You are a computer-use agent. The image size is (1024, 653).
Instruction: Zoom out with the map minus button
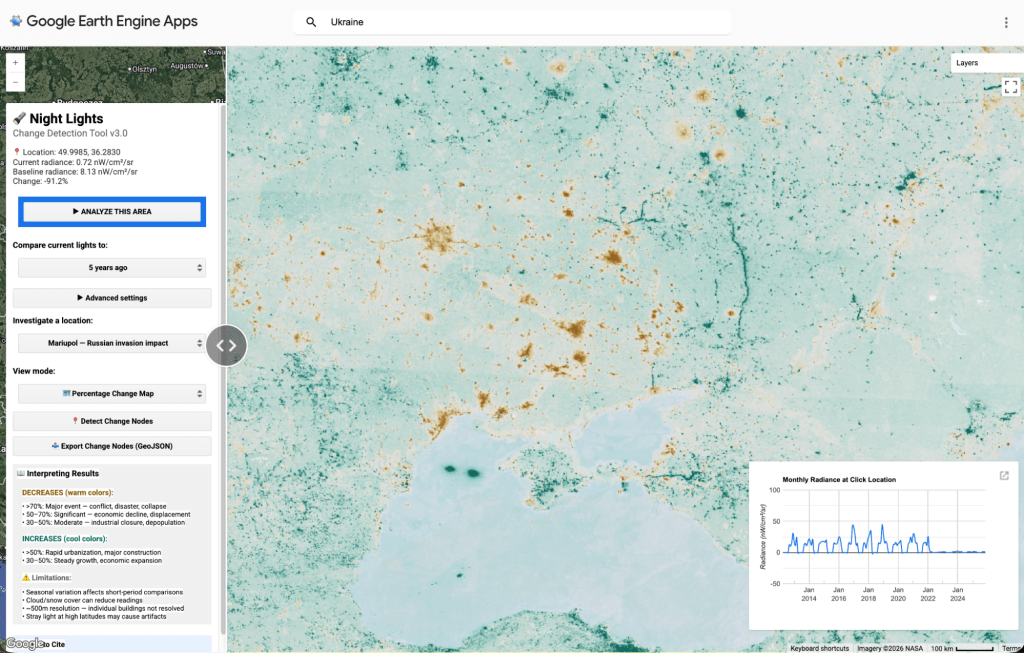click(x=16, y=82)
